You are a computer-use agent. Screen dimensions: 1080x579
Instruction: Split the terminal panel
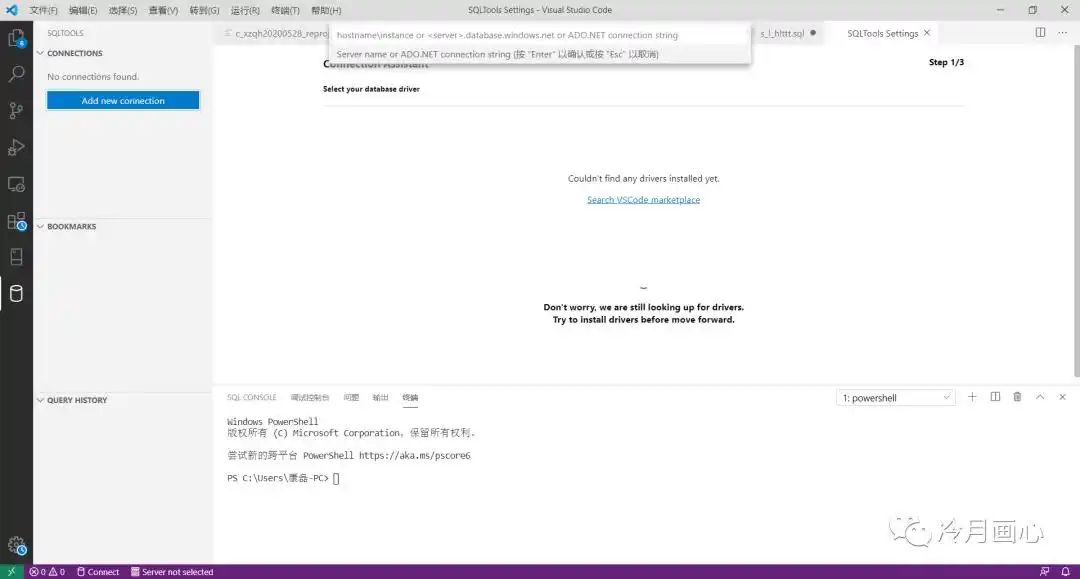coord(994,397)
